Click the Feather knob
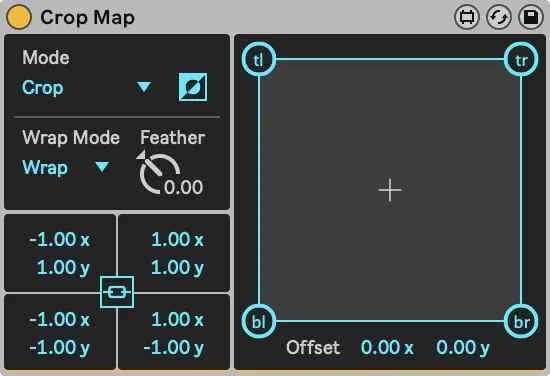 tap(160, 173)
